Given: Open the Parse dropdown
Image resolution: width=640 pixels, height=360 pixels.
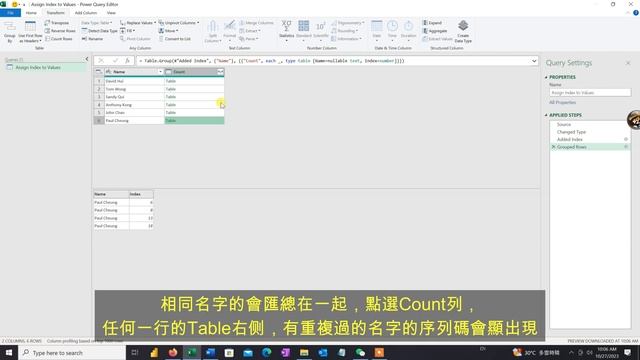Looking at the screenshot, I should 249,39.
